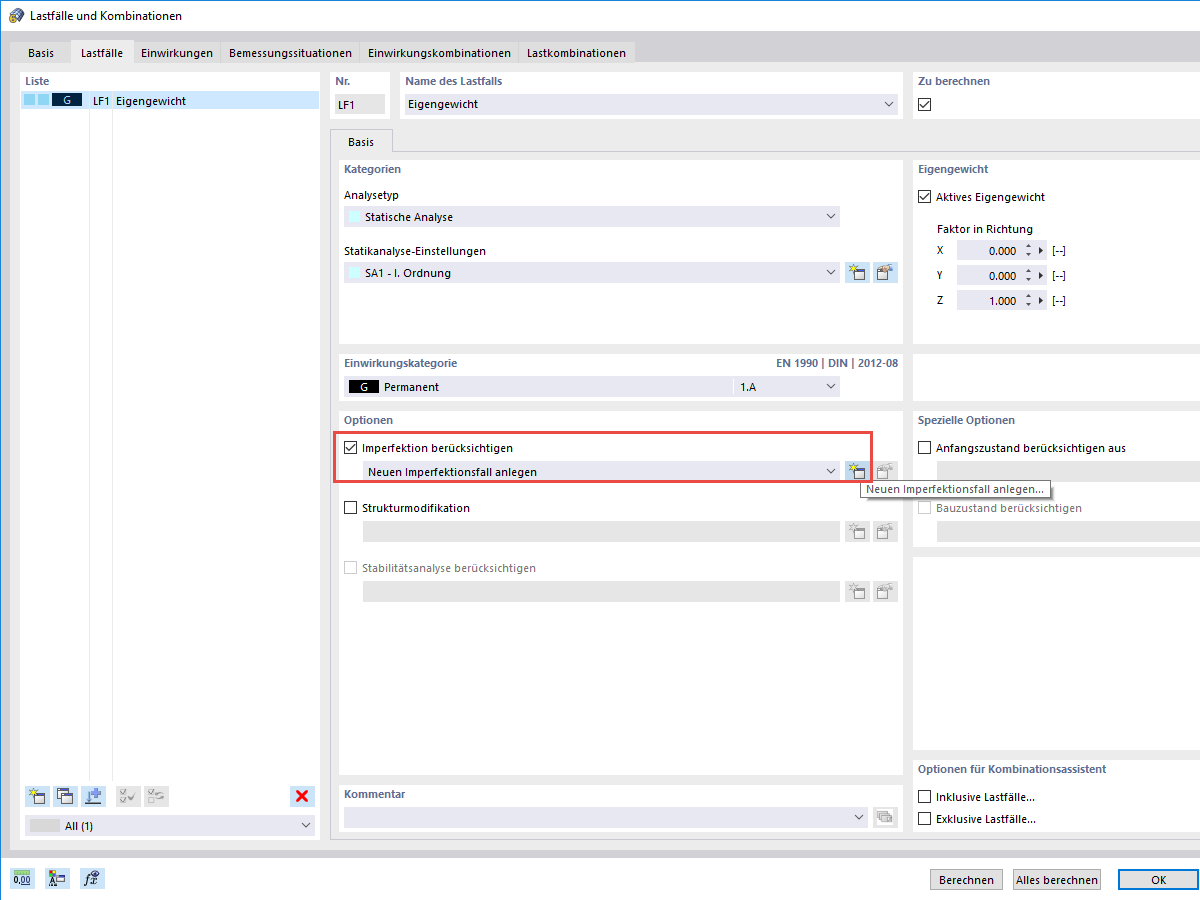
Task: Click the new stability analysis settings icon
Action: [x=856, y=591]
